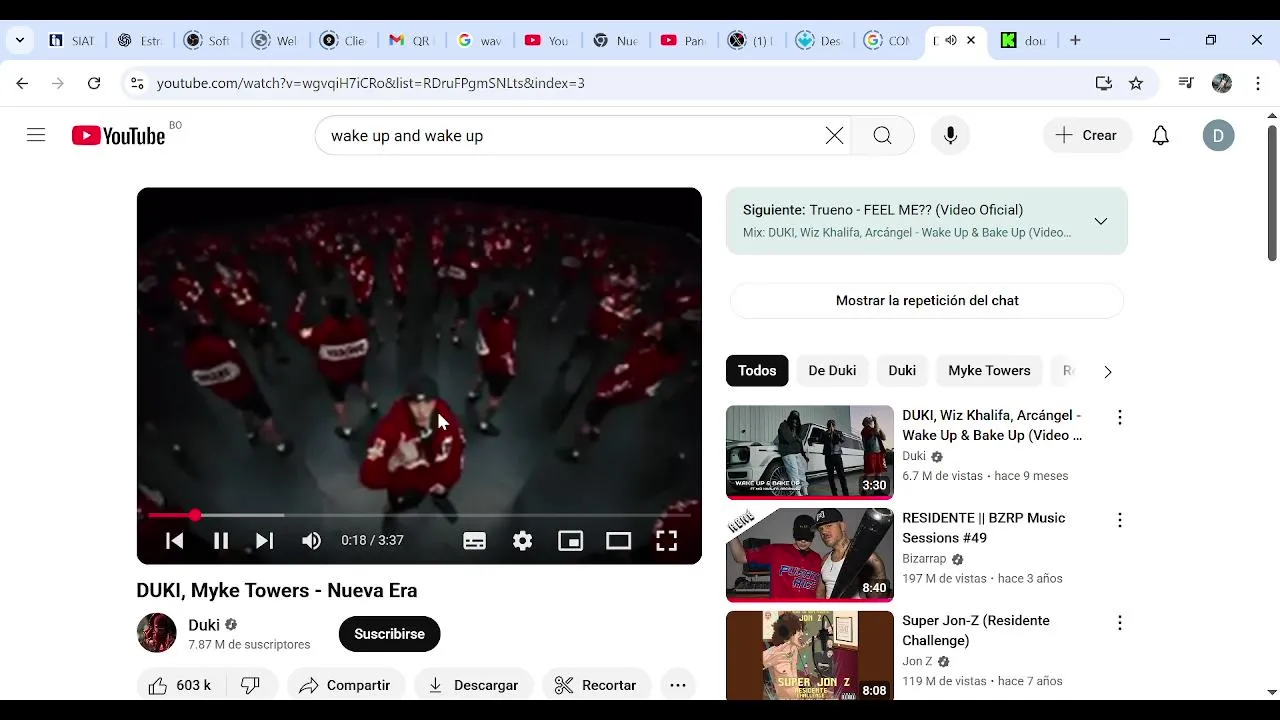Screen dimensions: 1280x720
Task: Select the Duki filter chip
Action: (x=902, y=371)
